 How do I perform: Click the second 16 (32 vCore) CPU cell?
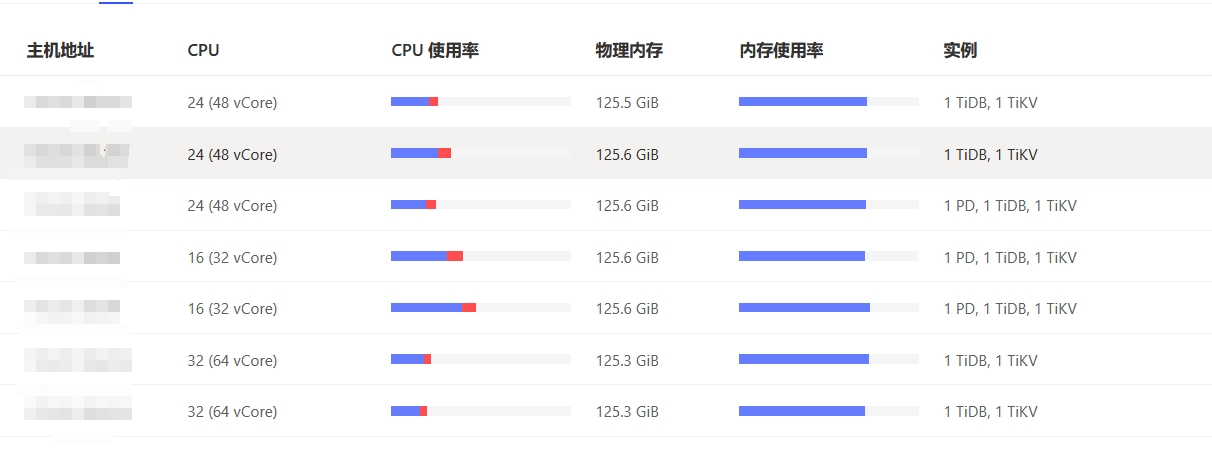(x=232, y=309)
